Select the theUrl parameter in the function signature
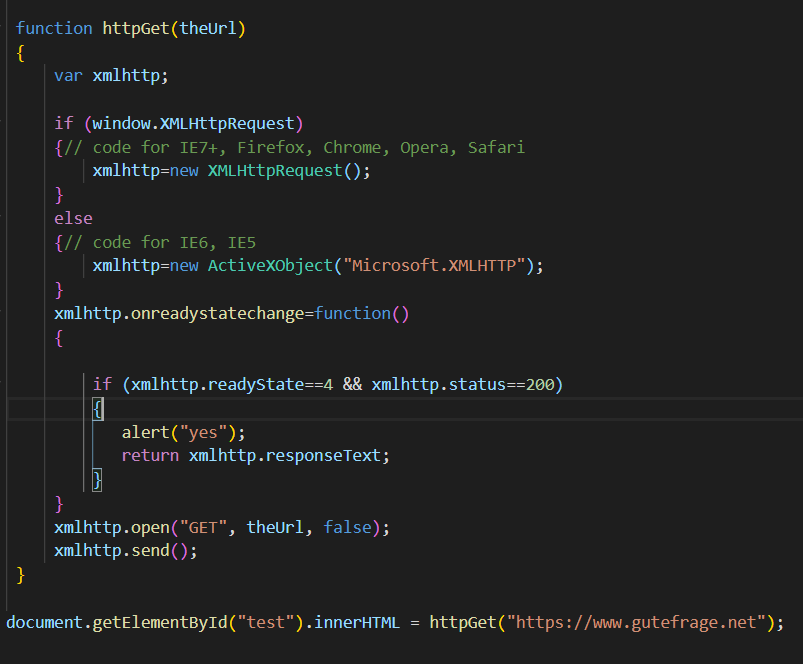Screen dimensions: 803x664 click(208, 28)
